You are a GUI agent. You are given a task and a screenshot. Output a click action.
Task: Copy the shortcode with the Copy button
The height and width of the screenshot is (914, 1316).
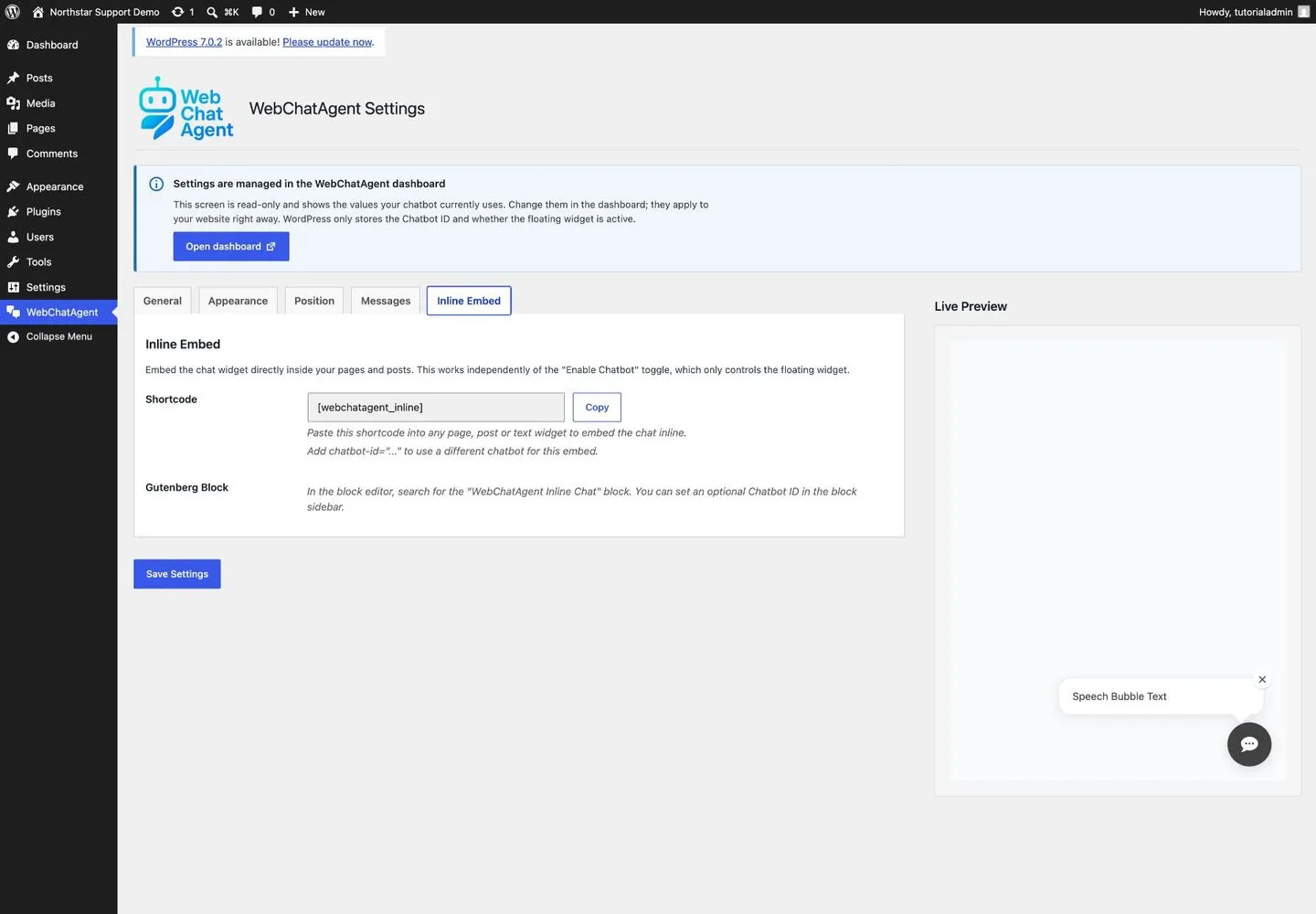pos(597,408)
